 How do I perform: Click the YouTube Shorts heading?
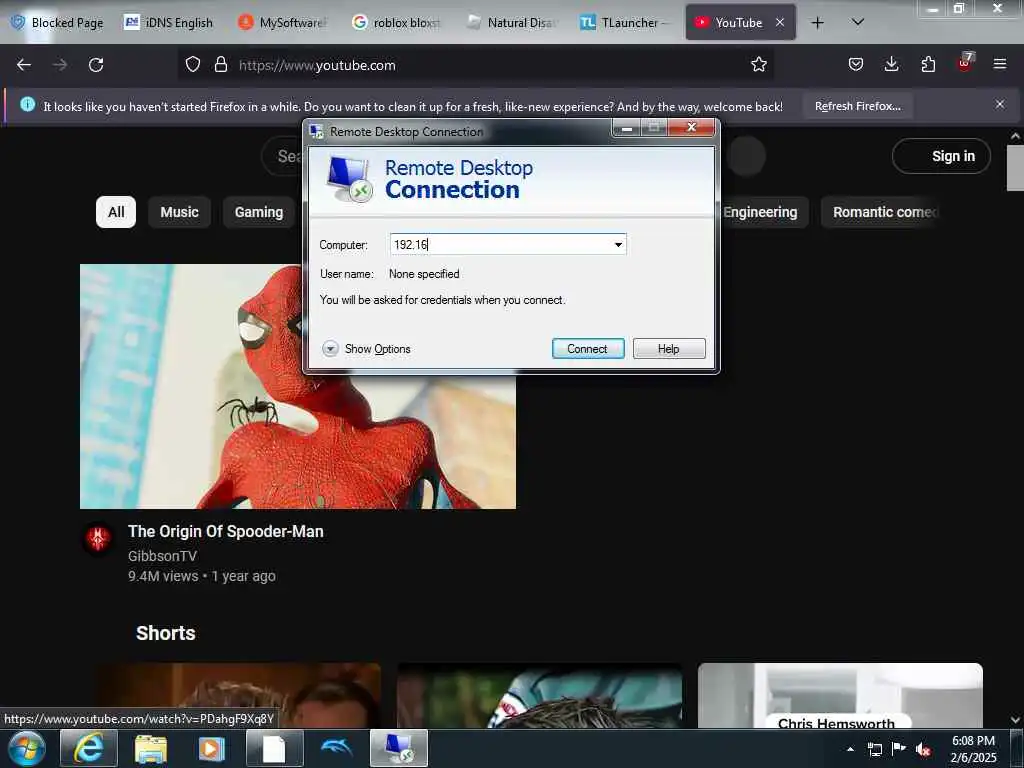point(166,633)
